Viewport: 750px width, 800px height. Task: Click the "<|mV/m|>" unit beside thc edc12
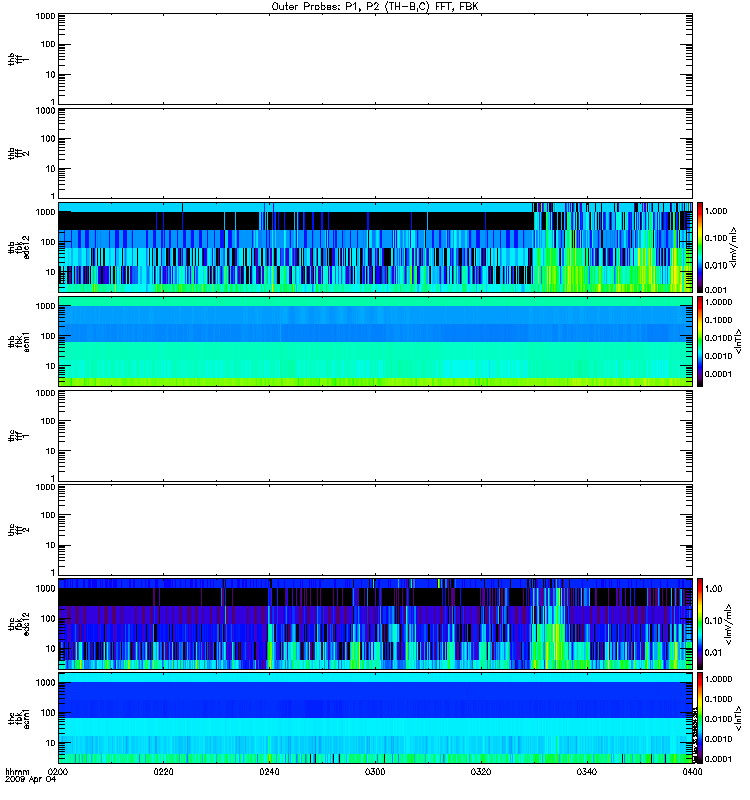point(729,624)
